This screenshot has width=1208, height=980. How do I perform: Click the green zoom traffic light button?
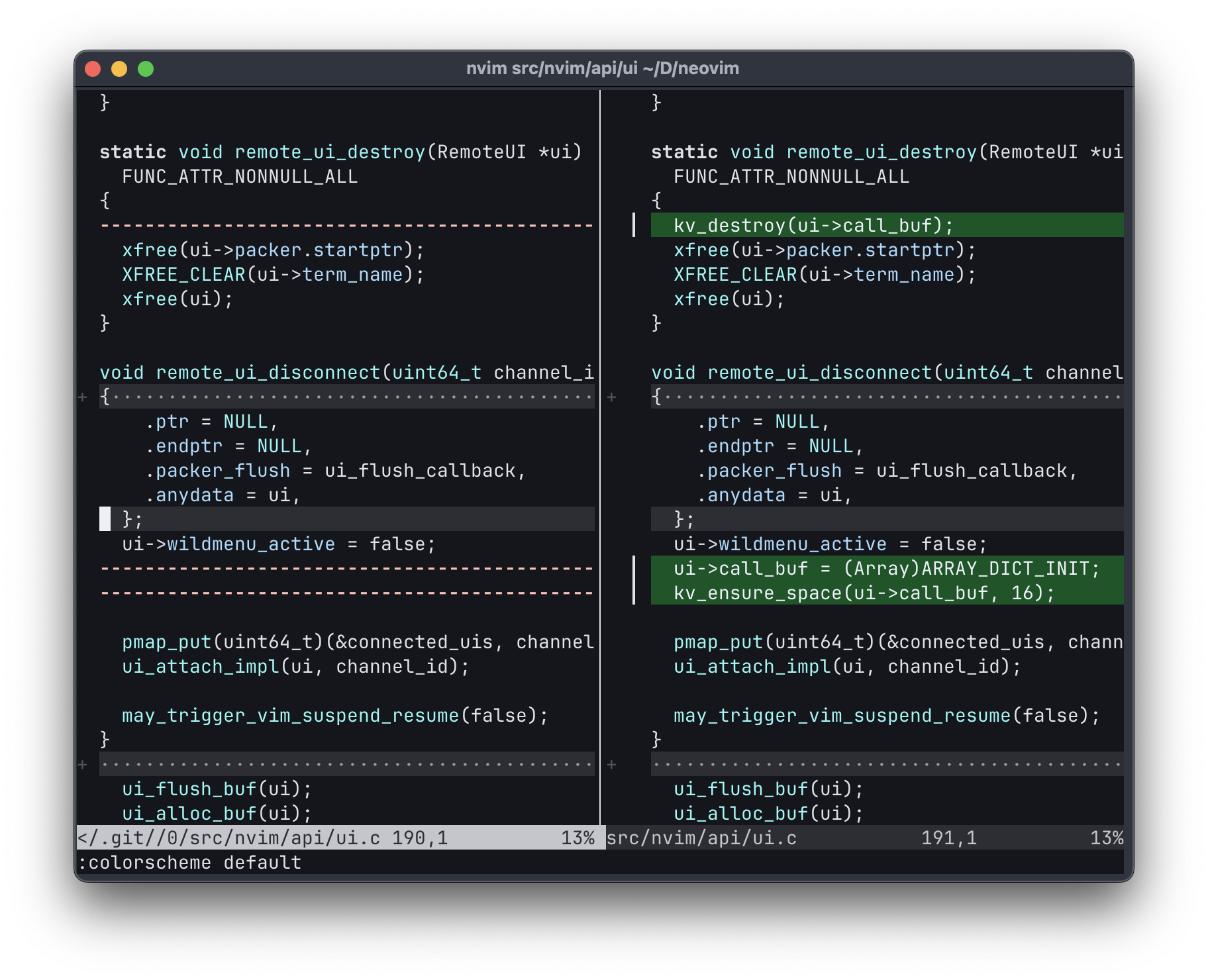146,68
